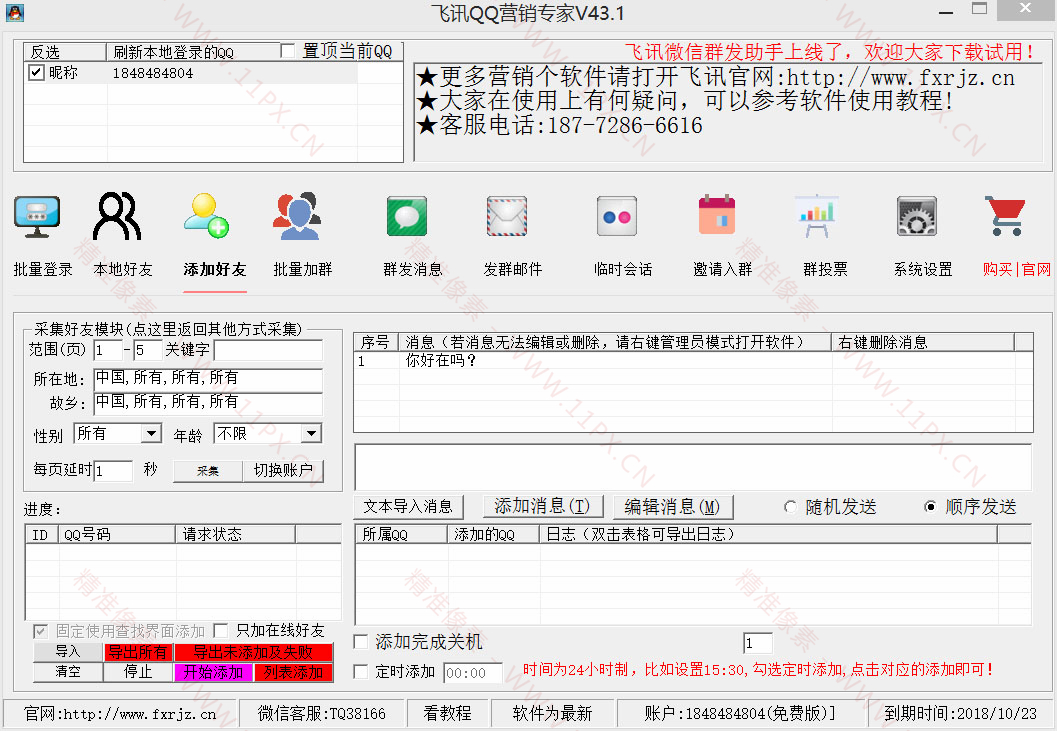Enable 置顶当前QQ checkbox
Image resolution: width=1057 pixels, height=731 pixels.
(x=288, y=51)
